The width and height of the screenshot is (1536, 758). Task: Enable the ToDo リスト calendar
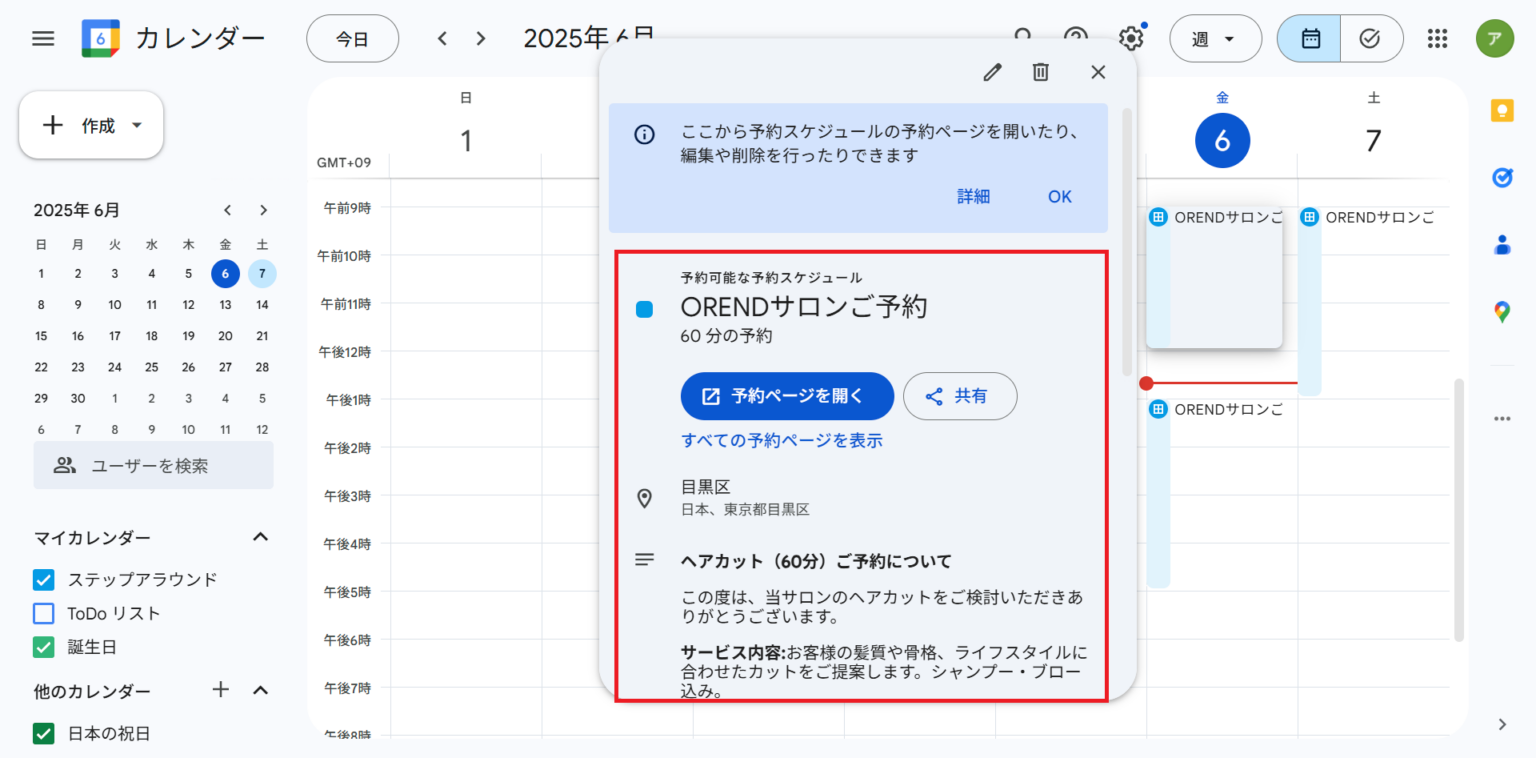point(43,613)
